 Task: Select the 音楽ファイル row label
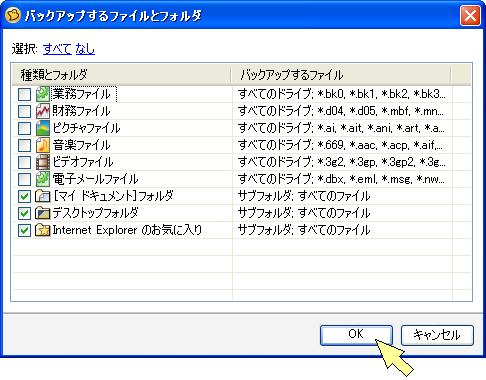pyautogui.click(x=81, y=145)
